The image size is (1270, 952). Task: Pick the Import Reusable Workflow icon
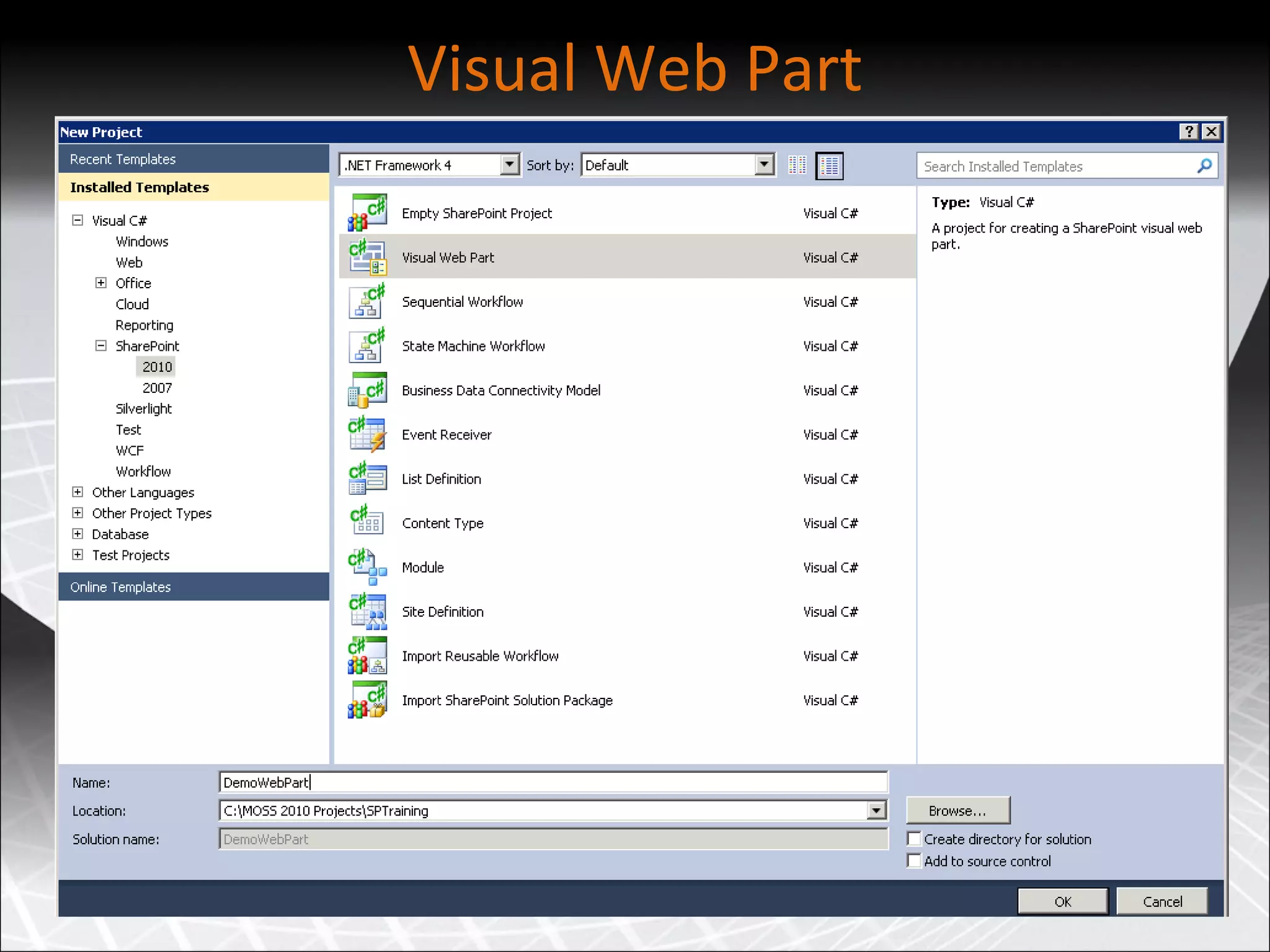coord(367,656)
